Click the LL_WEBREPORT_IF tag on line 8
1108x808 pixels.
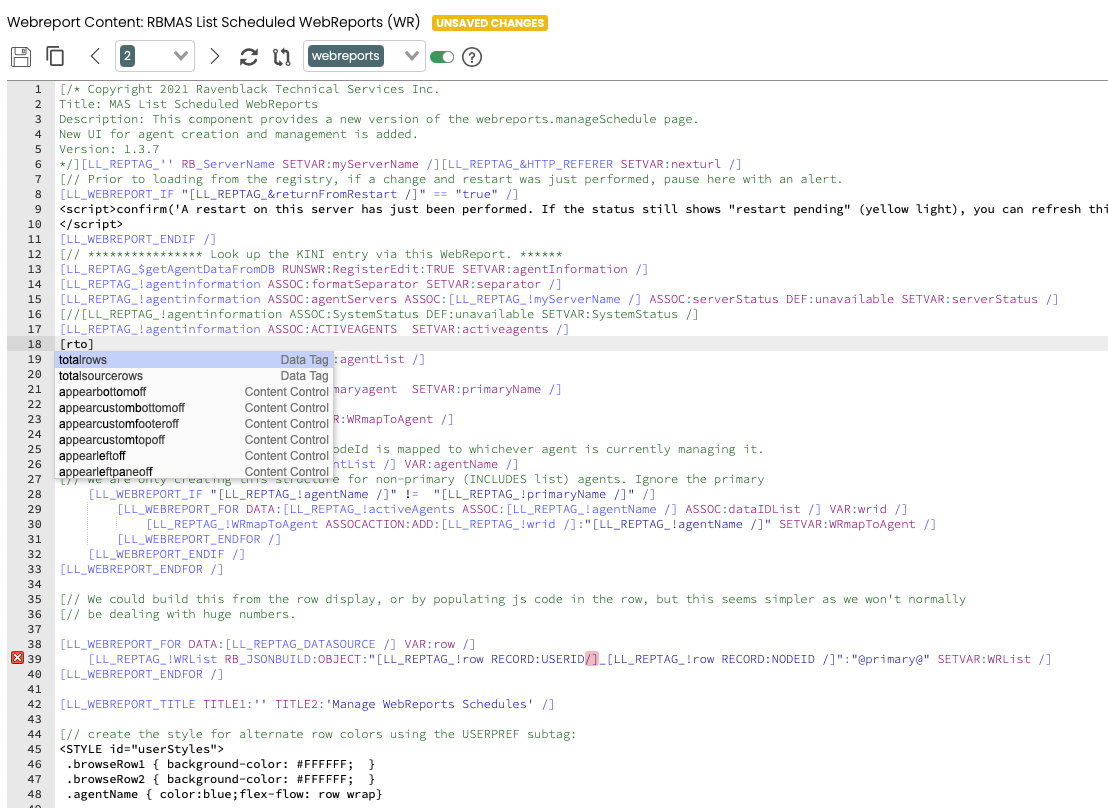click(x=289, y=194)
